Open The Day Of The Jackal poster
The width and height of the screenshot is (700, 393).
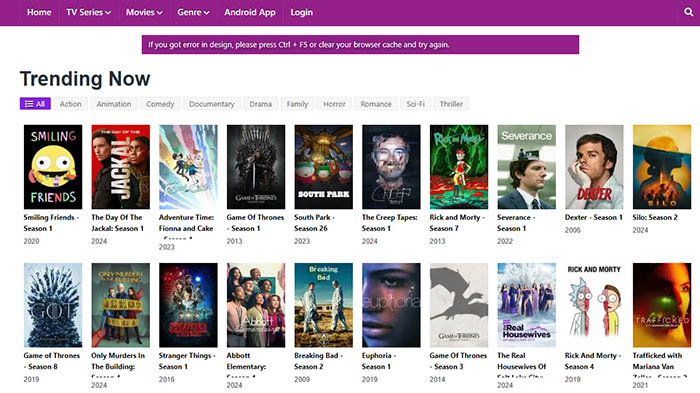[121, 167]
